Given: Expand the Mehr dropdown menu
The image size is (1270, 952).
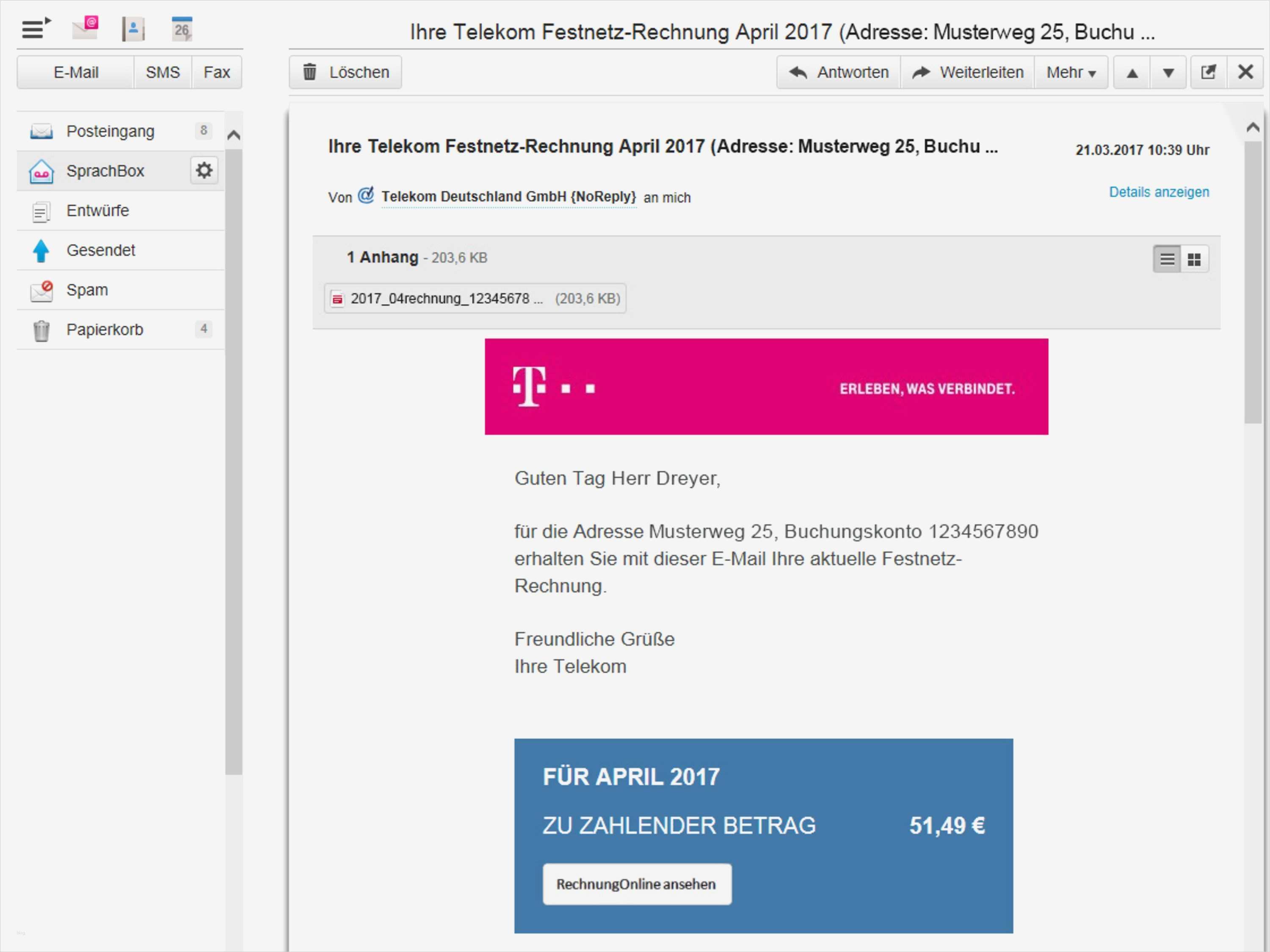Looking at the screenshot, I should click(x=1071, y=73).
